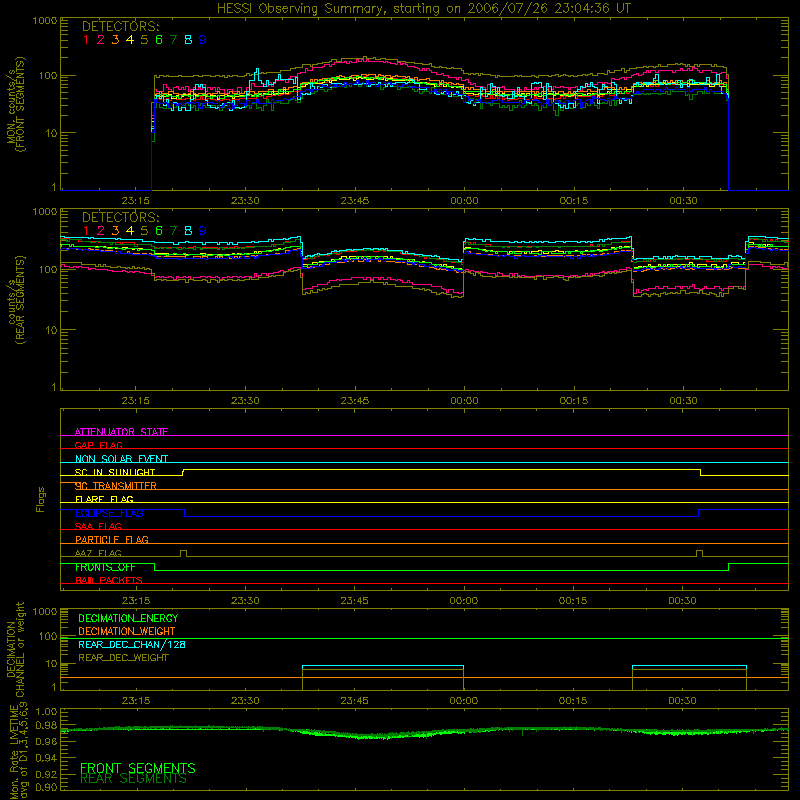Image resolution: width=800 pixels, height=800 pixels.
Task: Click green detector 6 in front segments legend
Action: point(159,40)
